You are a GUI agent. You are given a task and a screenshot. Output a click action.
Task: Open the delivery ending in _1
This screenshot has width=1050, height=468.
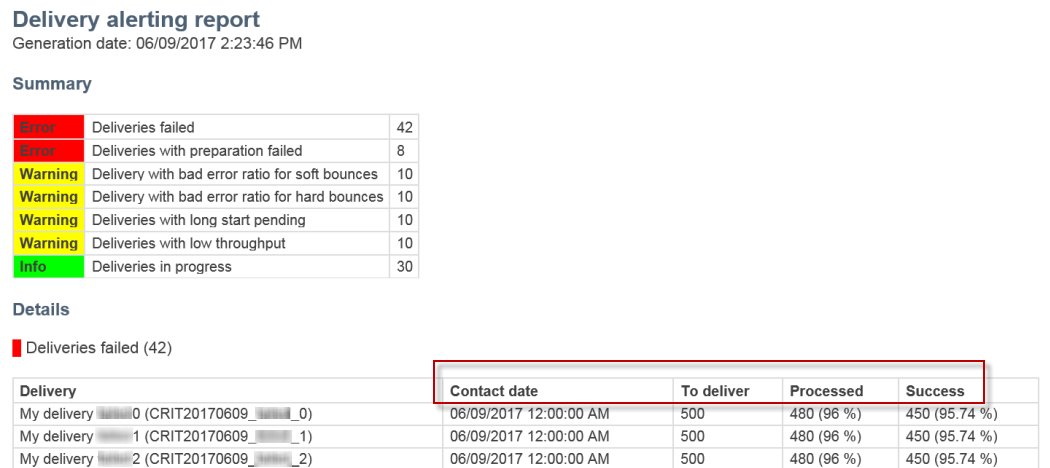[x=166, y=437]
